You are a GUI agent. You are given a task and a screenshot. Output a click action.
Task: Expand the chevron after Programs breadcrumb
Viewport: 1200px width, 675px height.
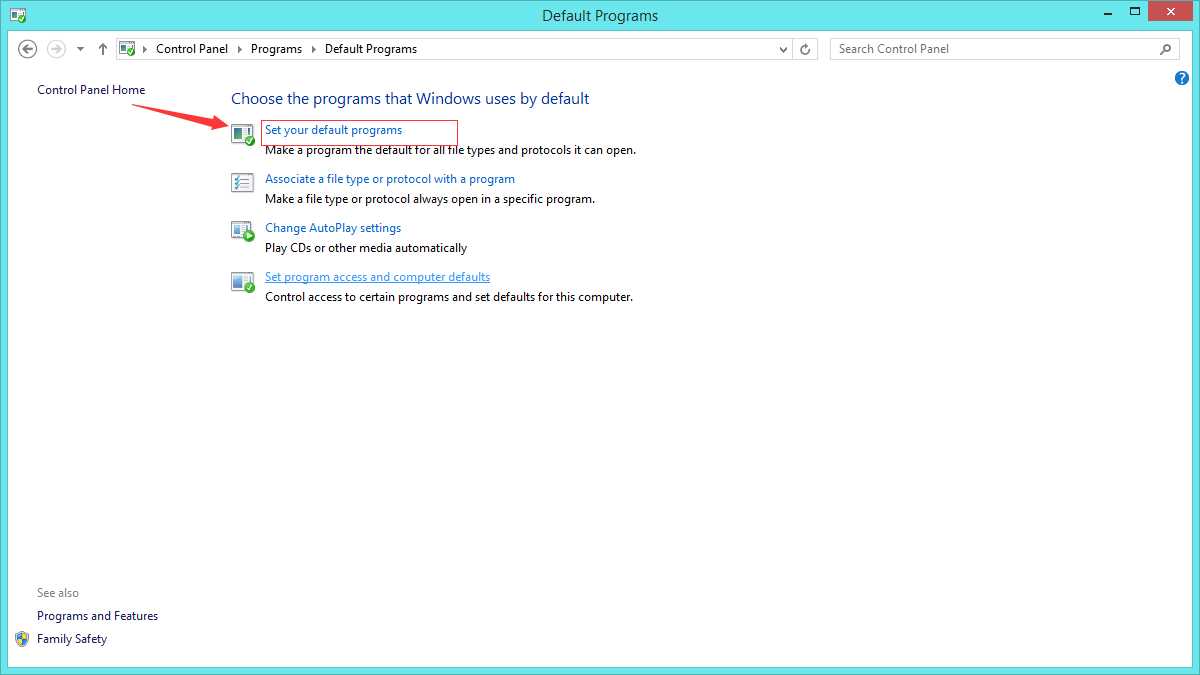[x=313, y=48]
